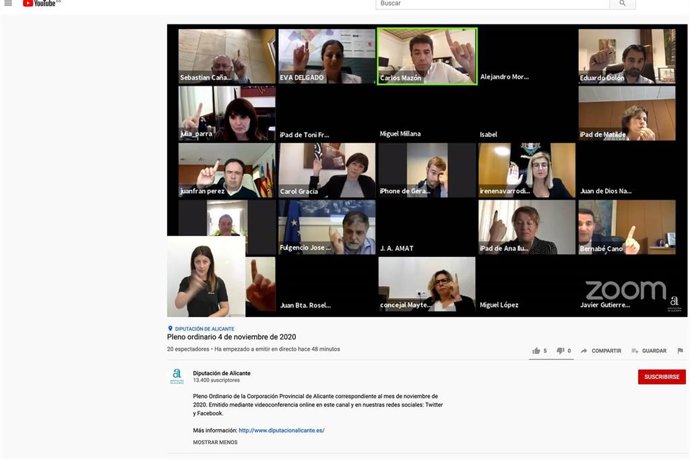Click the YouTube logo

(41, 4)
